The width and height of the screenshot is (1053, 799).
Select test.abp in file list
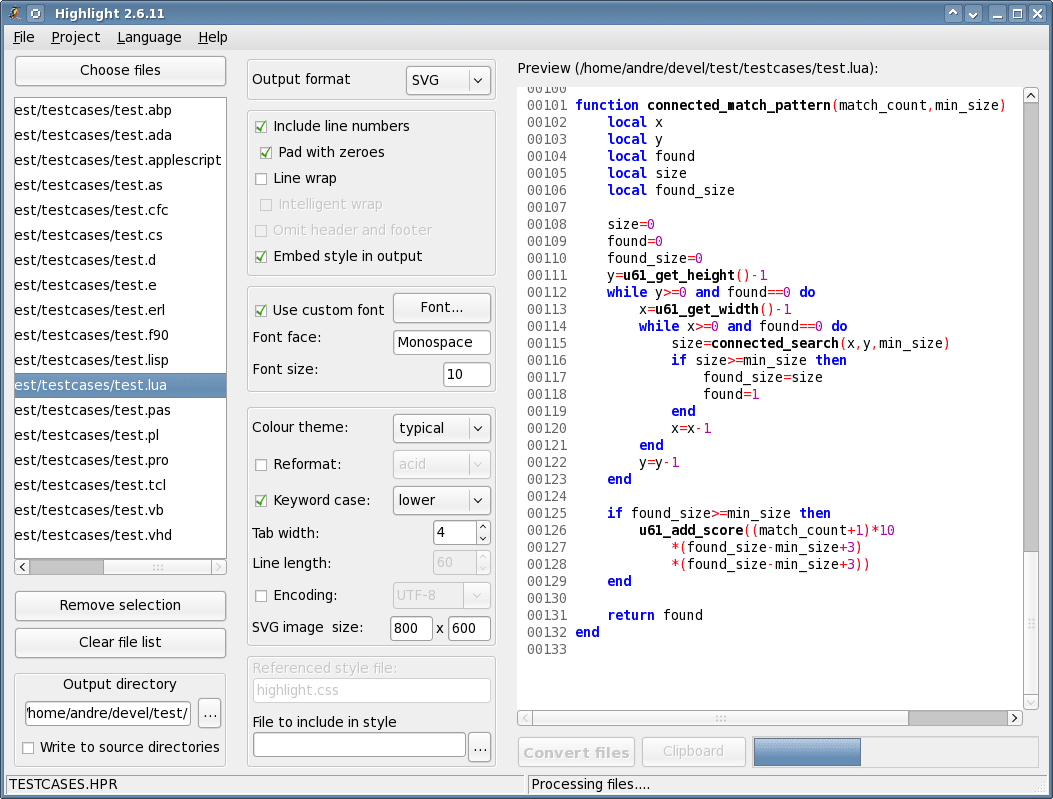pyautogui.click(x=120, y=110)
